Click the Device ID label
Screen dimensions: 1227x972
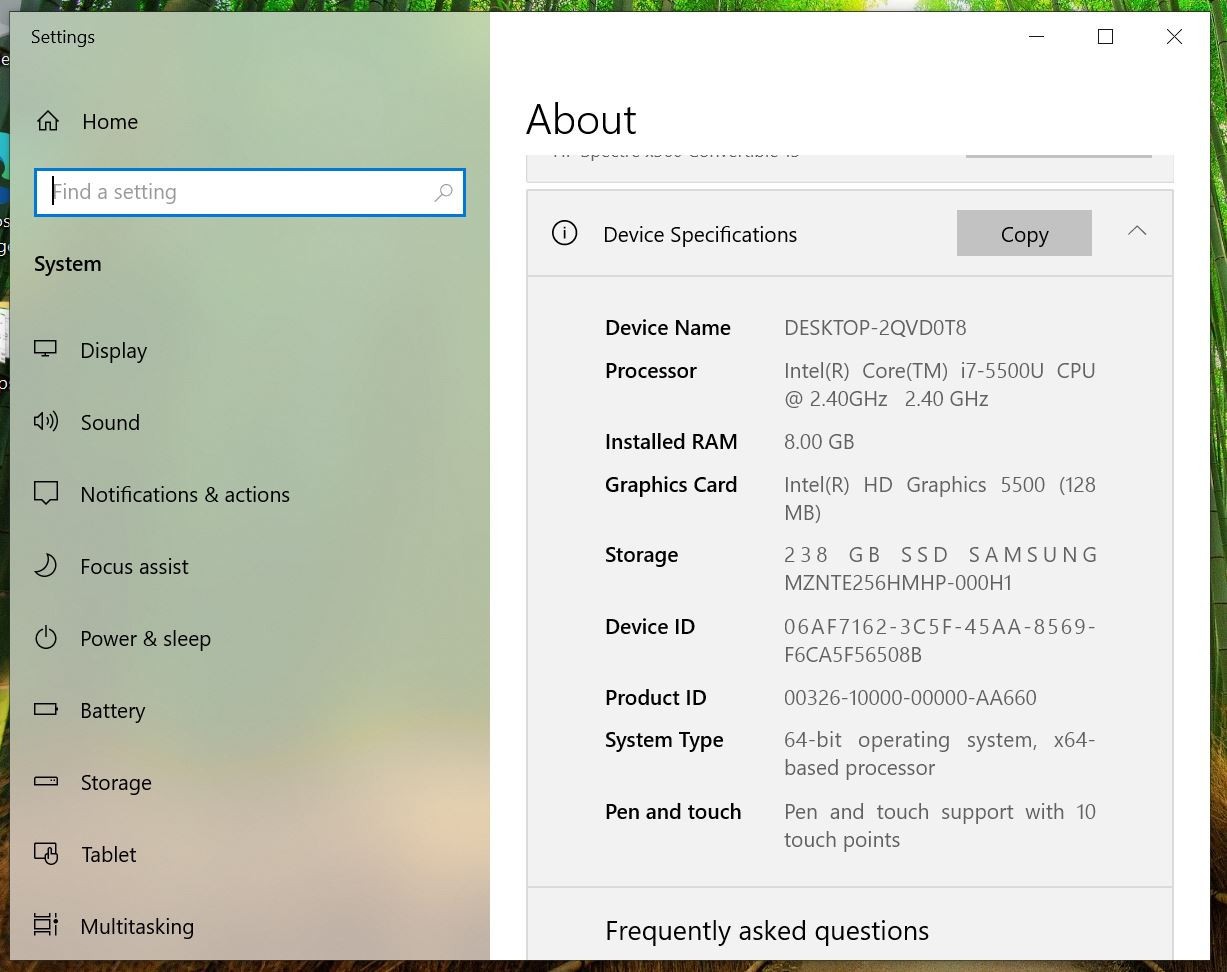pyautogui.click(x=650, y=626)
